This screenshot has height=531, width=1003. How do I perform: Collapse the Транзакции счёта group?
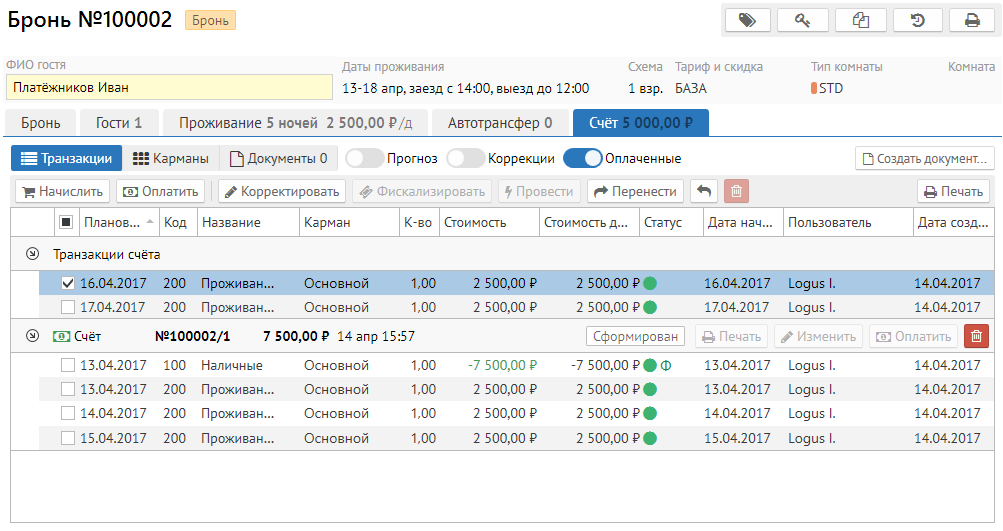[32, 255]
